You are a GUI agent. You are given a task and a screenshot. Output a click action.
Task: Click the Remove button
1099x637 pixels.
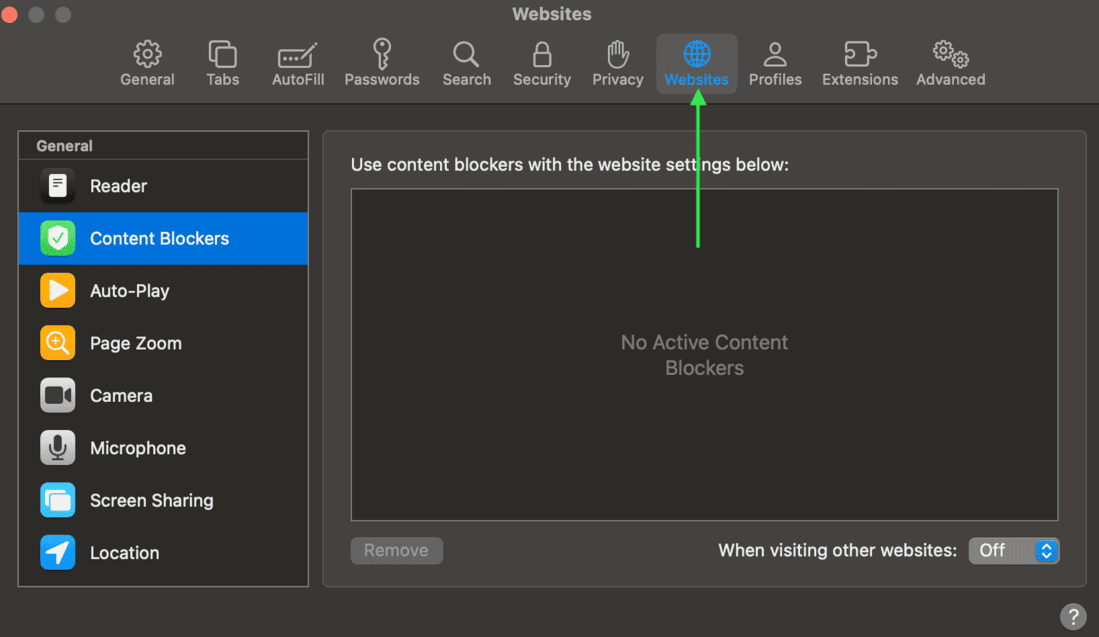[x=396, y=550]
